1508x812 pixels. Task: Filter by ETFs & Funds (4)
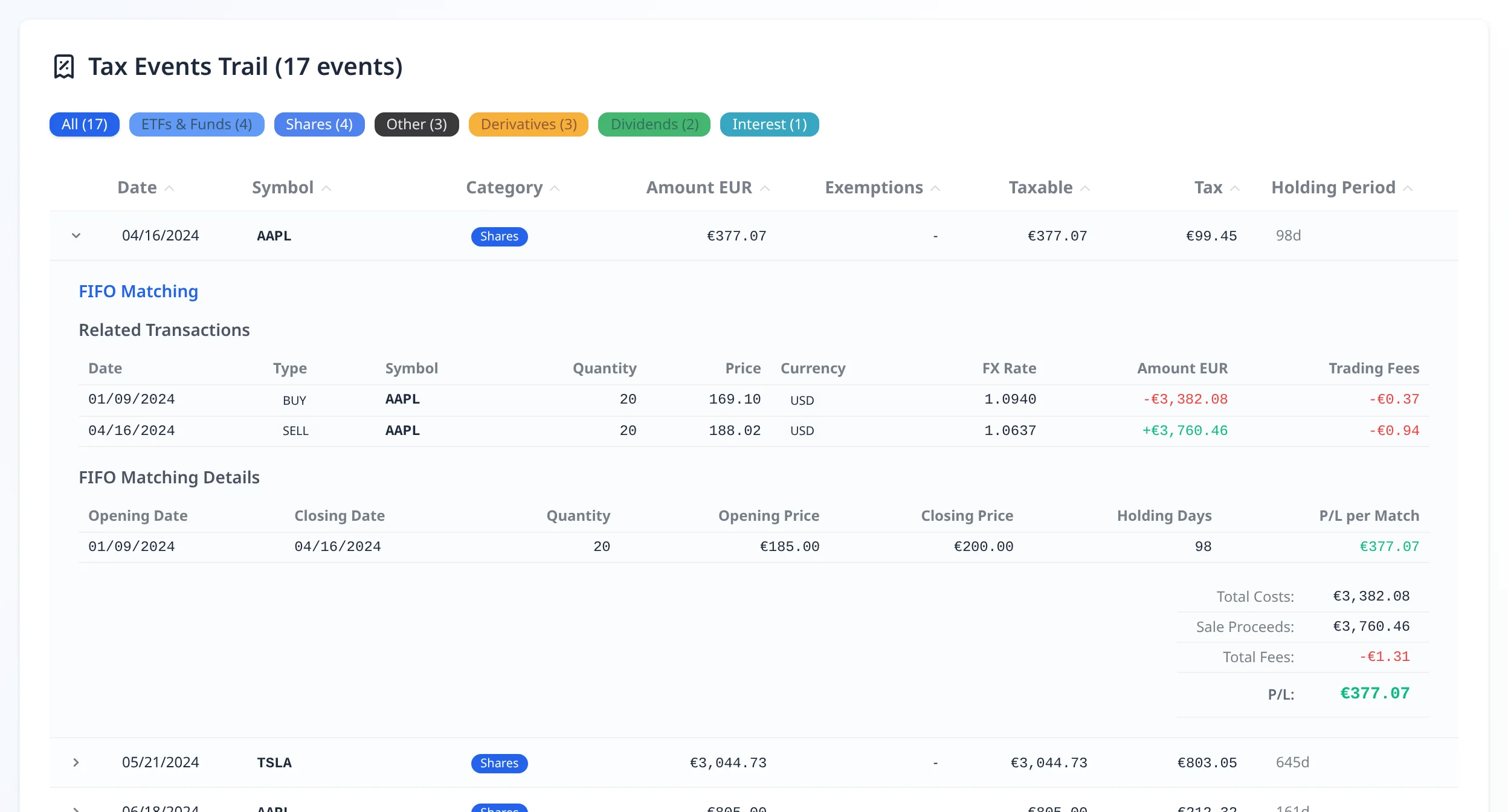[197, 124]
